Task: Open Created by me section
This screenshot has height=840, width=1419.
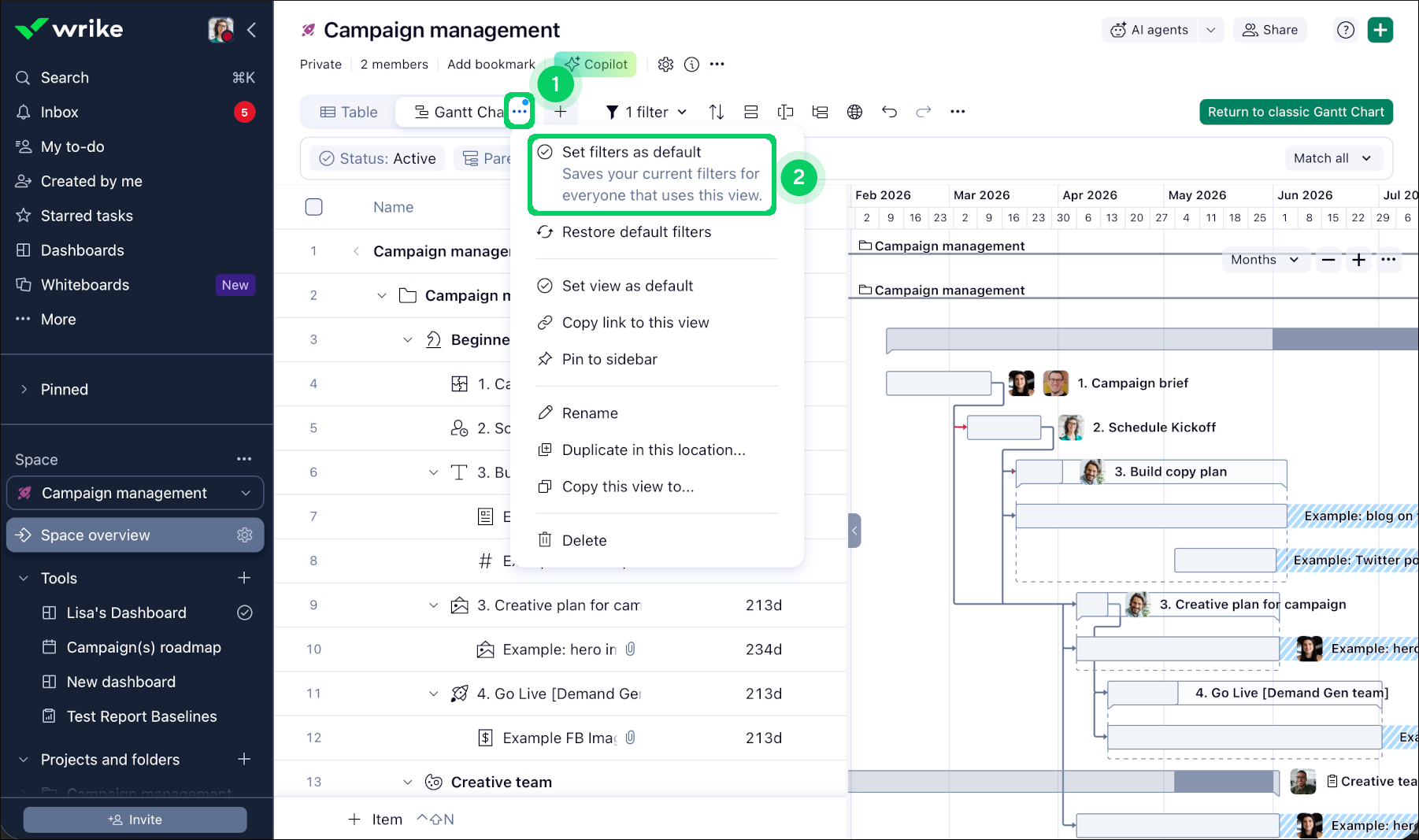Action: pyautogui.click(x=135, y=181)
